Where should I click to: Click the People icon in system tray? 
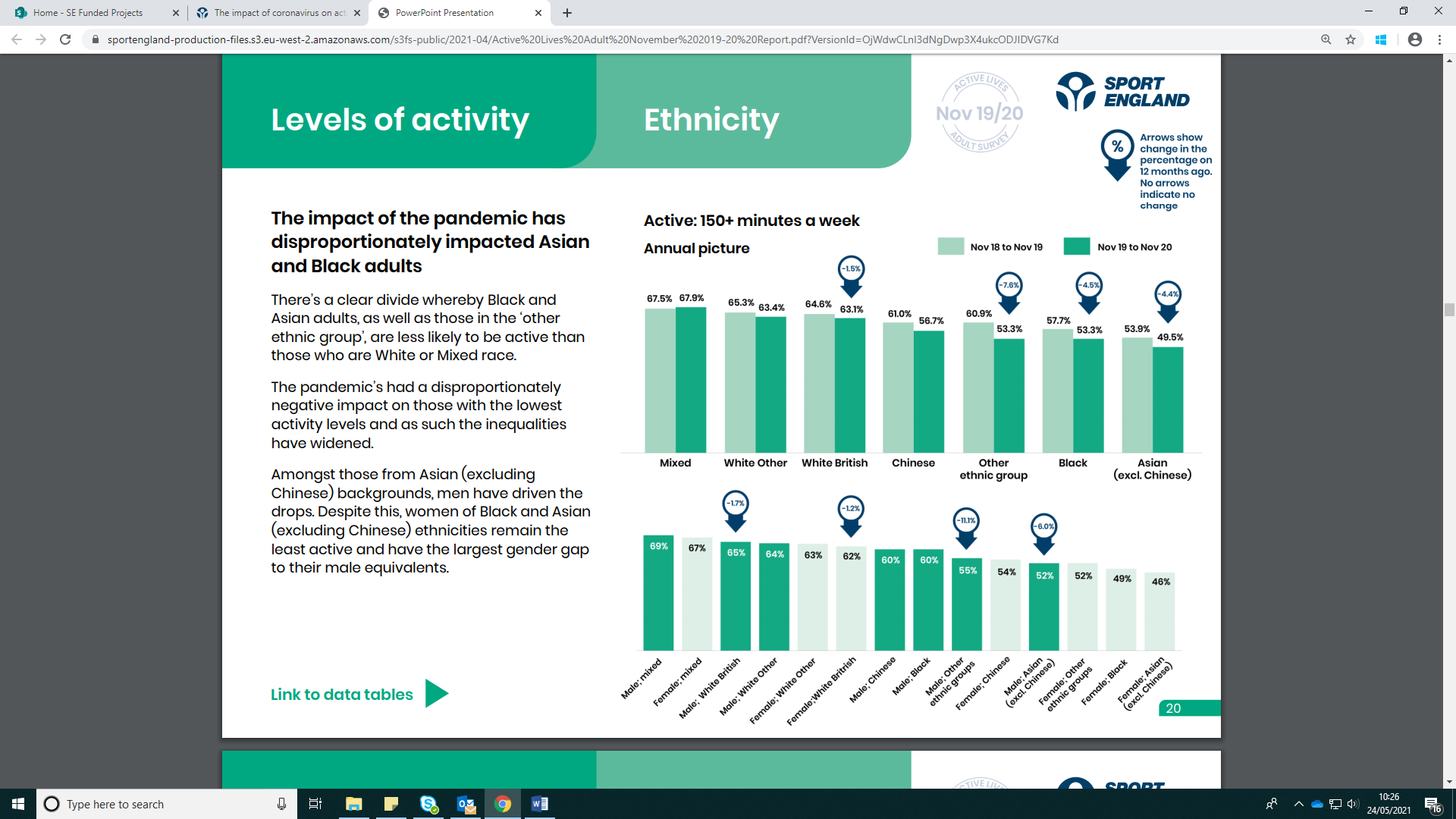(1272, 804)
